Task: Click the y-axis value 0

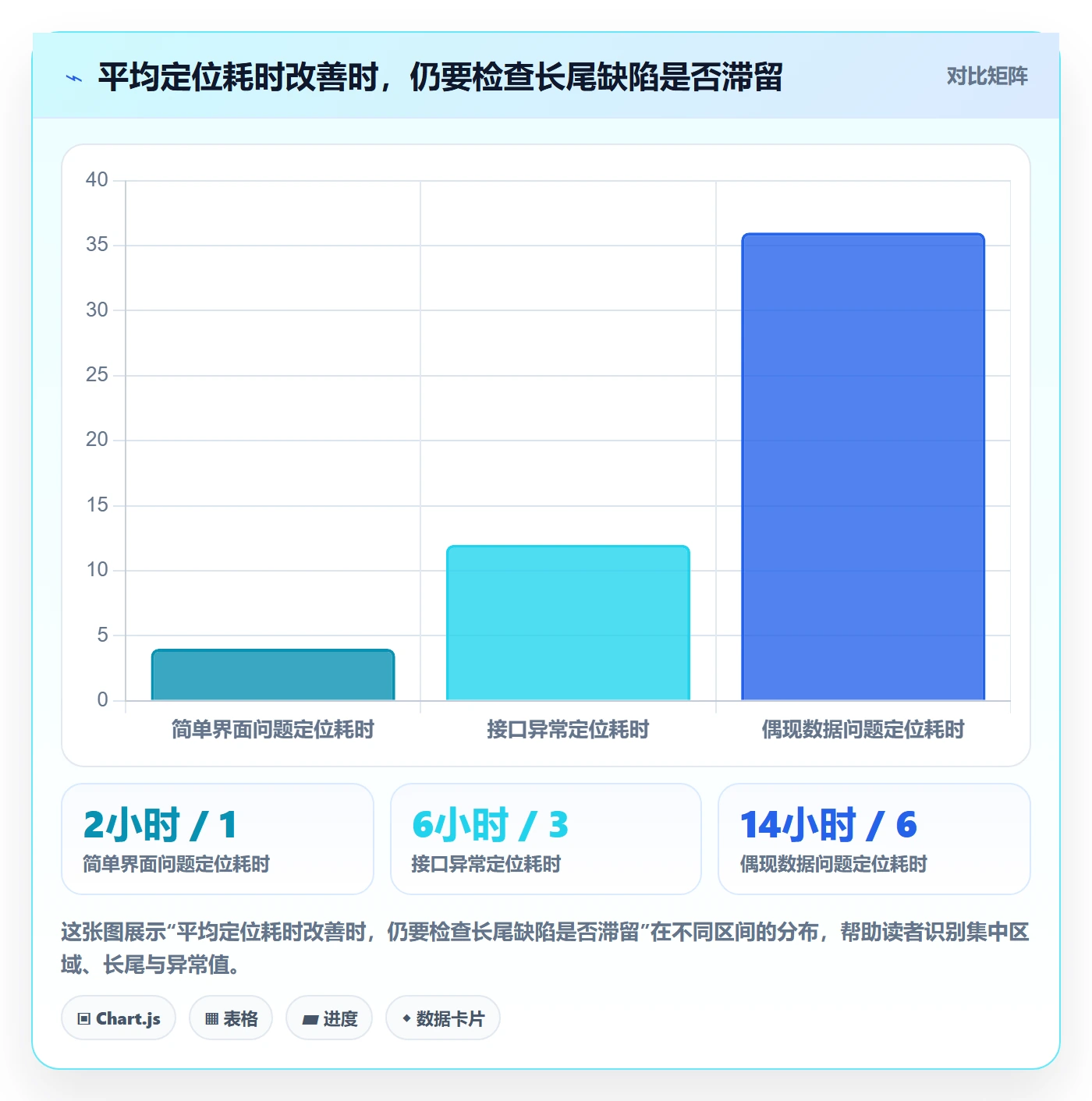Action: [x=103, y=700]
